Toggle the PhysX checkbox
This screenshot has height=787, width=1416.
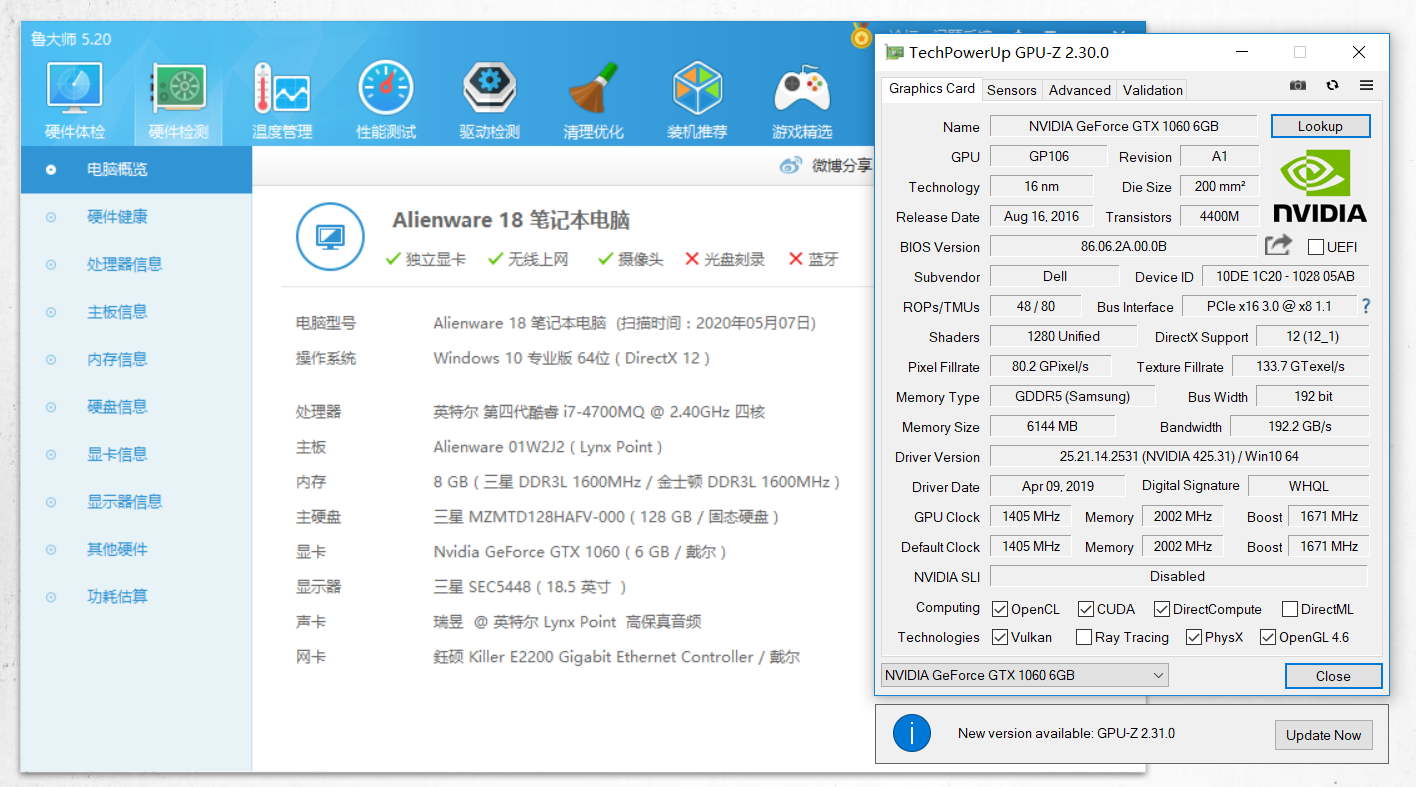pyautogui.click(x=1194, y=637)
